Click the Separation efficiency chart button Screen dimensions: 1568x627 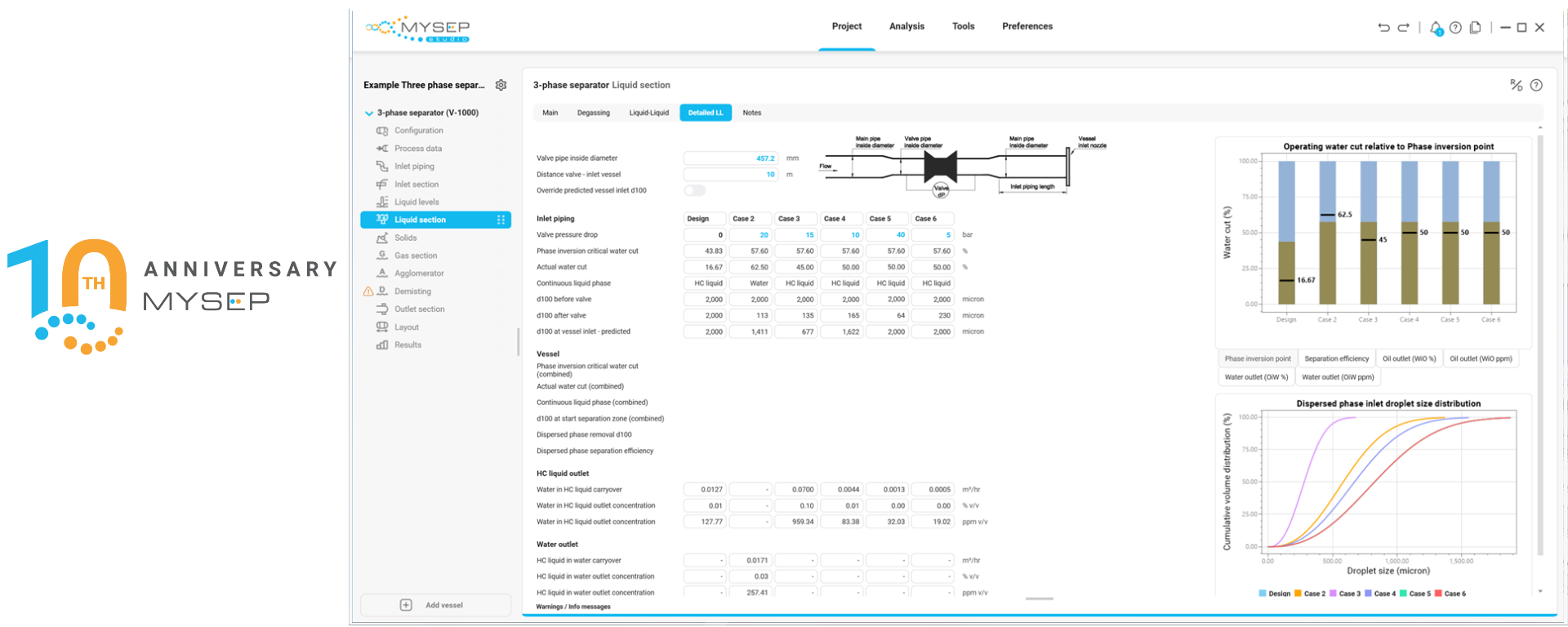pyautogui.click(x=1337, y=358)
